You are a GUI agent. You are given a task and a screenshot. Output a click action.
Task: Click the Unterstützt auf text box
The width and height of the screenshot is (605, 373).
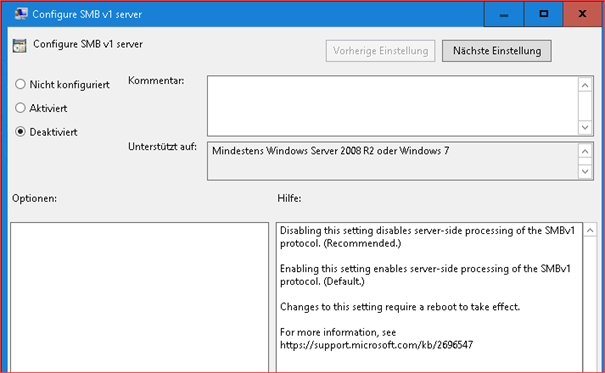393,161
